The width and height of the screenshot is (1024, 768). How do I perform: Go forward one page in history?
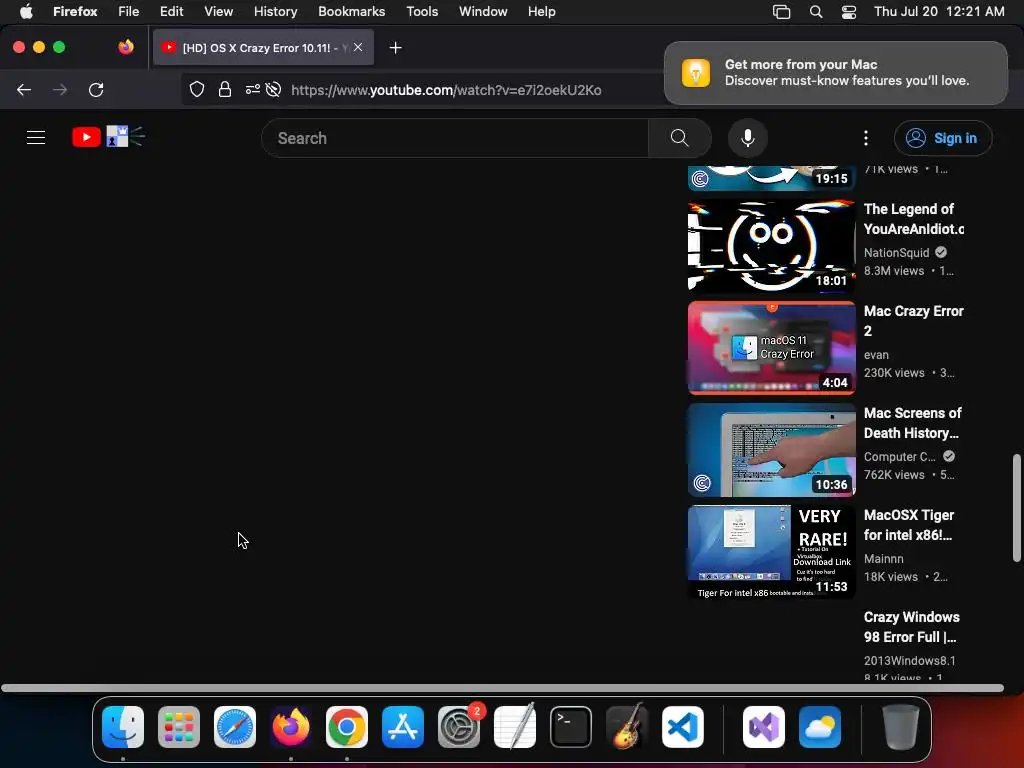[x=60, y=90]
